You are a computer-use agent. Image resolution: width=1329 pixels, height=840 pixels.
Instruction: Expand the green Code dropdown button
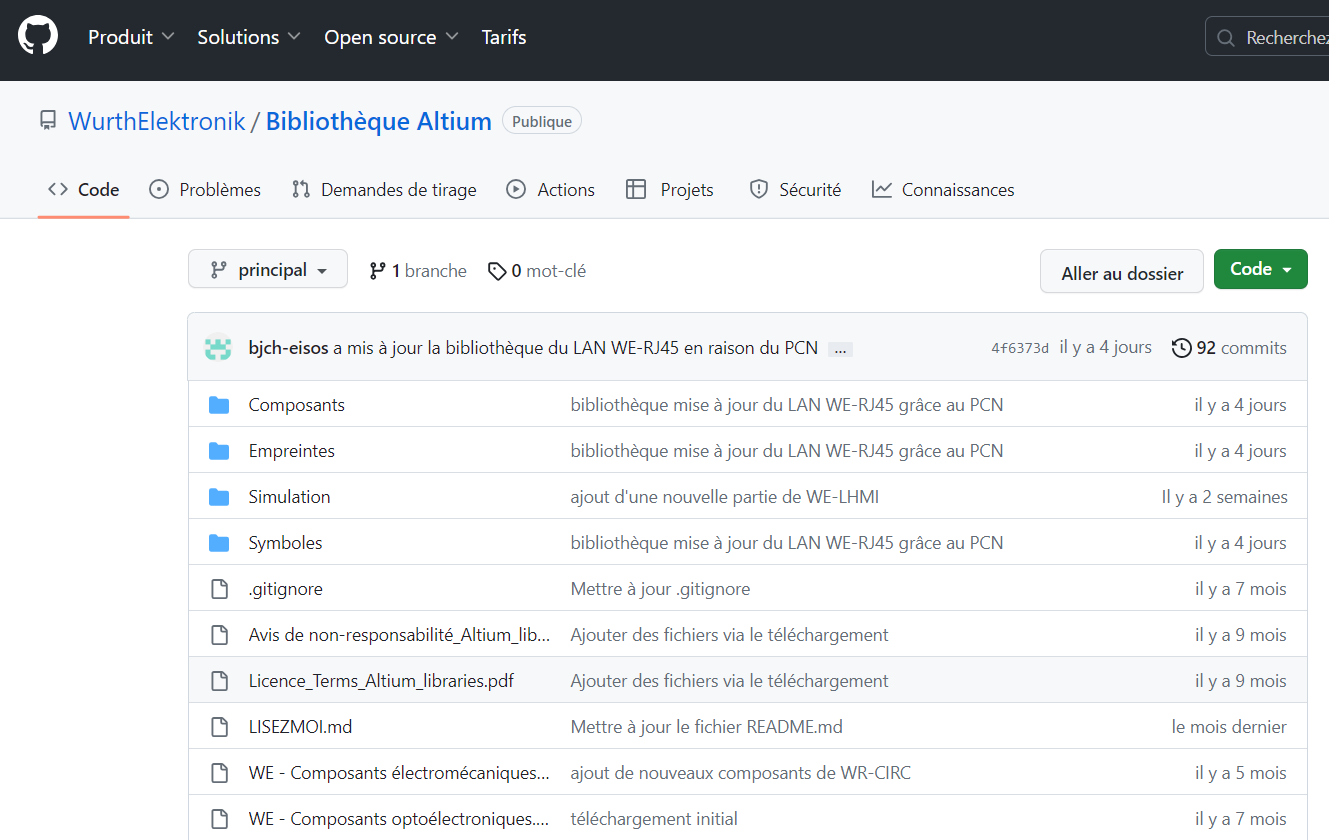click(1260, 269)
